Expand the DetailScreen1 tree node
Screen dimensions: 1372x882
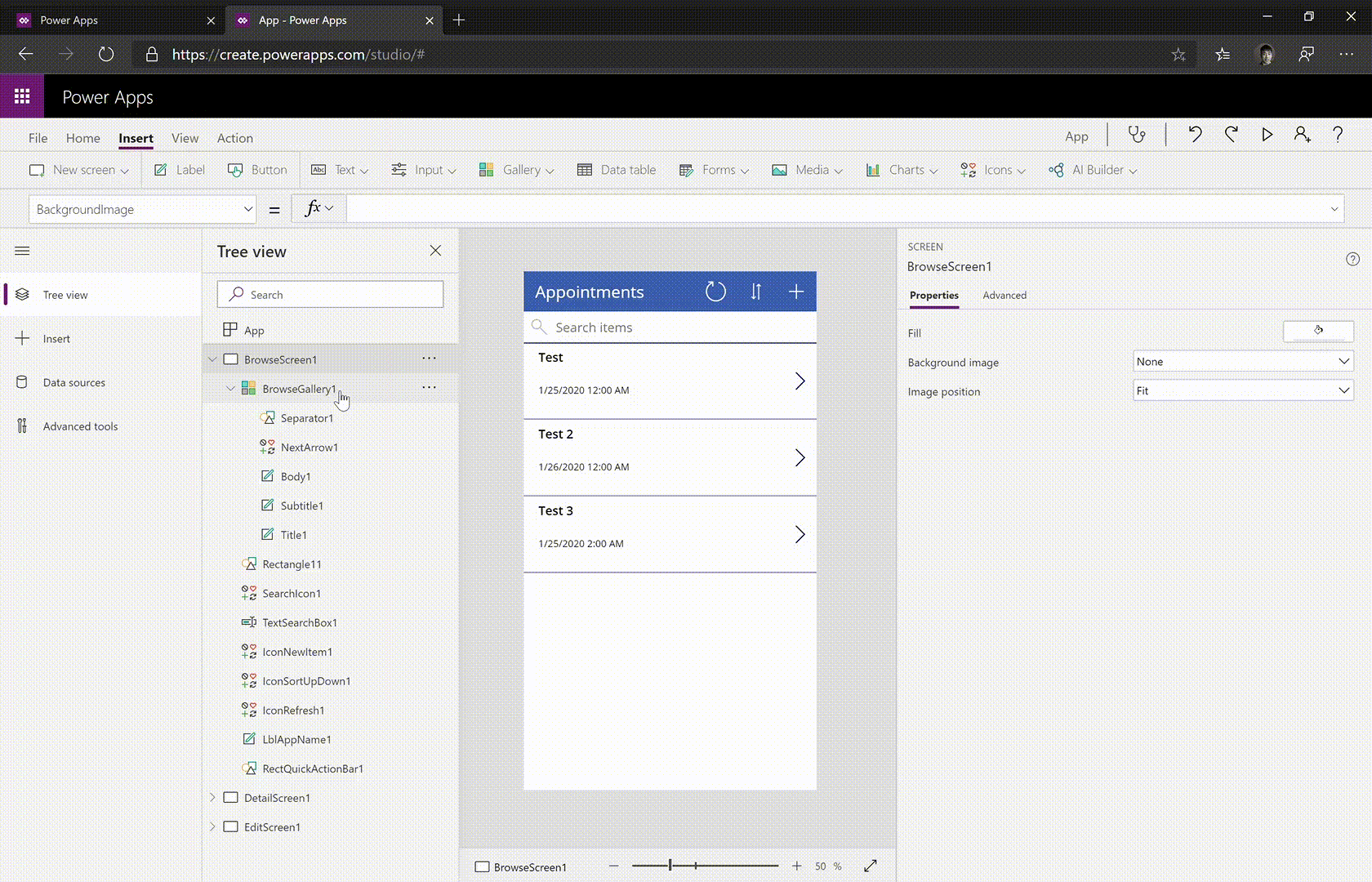212,797
